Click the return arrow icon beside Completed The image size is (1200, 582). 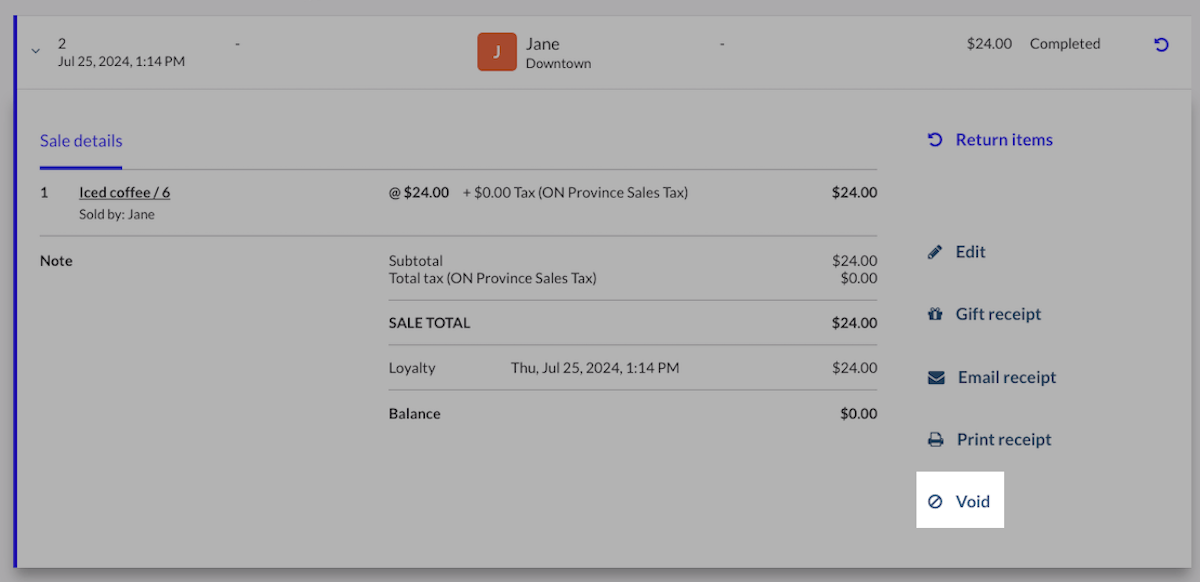(x=1161, y=45)
